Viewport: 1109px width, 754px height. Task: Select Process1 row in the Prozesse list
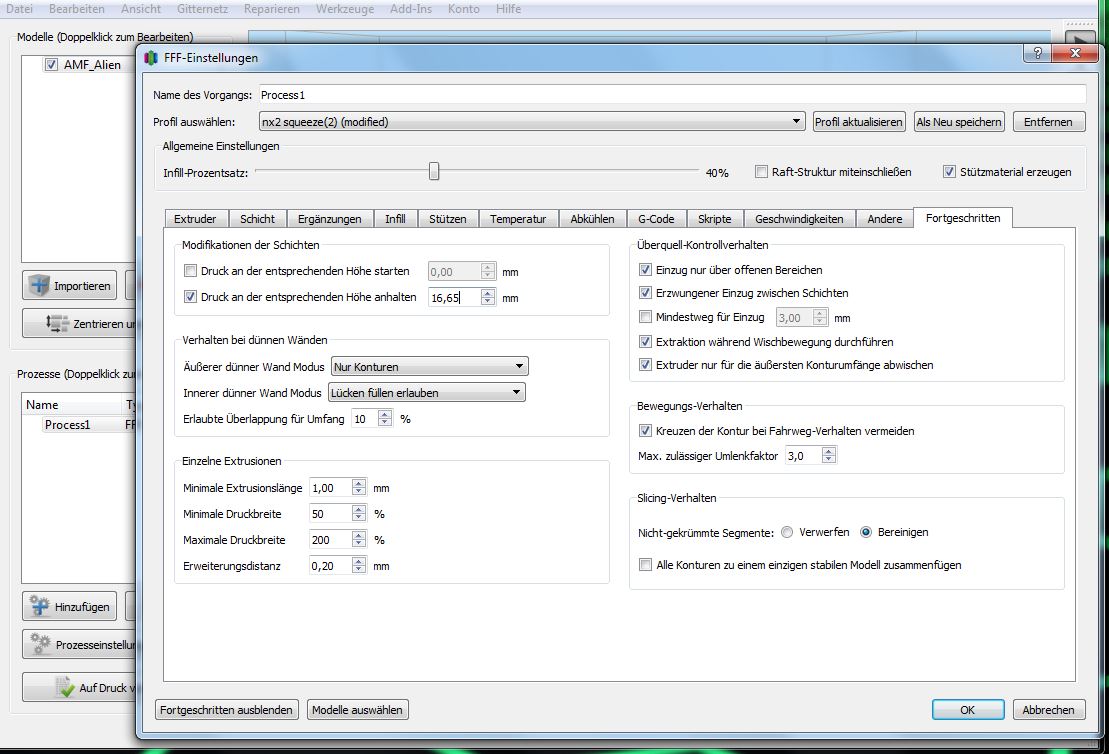[79, 424]
